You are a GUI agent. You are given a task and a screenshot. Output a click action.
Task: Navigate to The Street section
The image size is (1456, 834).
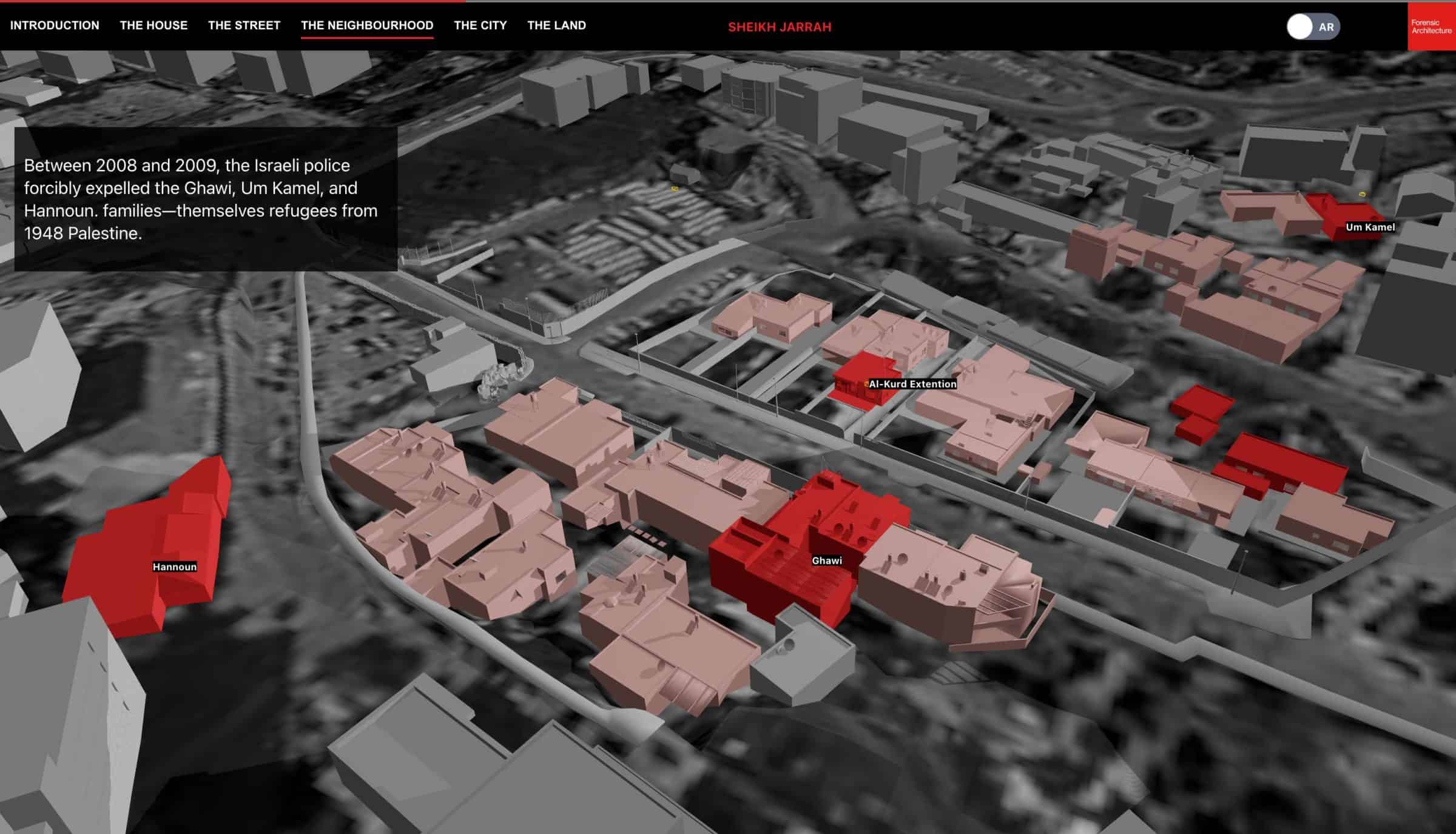click(x=243, y=25)
